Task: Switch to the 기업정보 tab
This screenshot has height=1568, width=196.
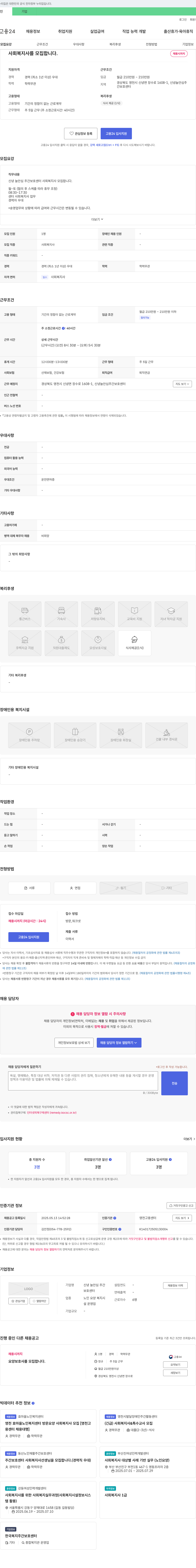Action: tap(188, 44)
